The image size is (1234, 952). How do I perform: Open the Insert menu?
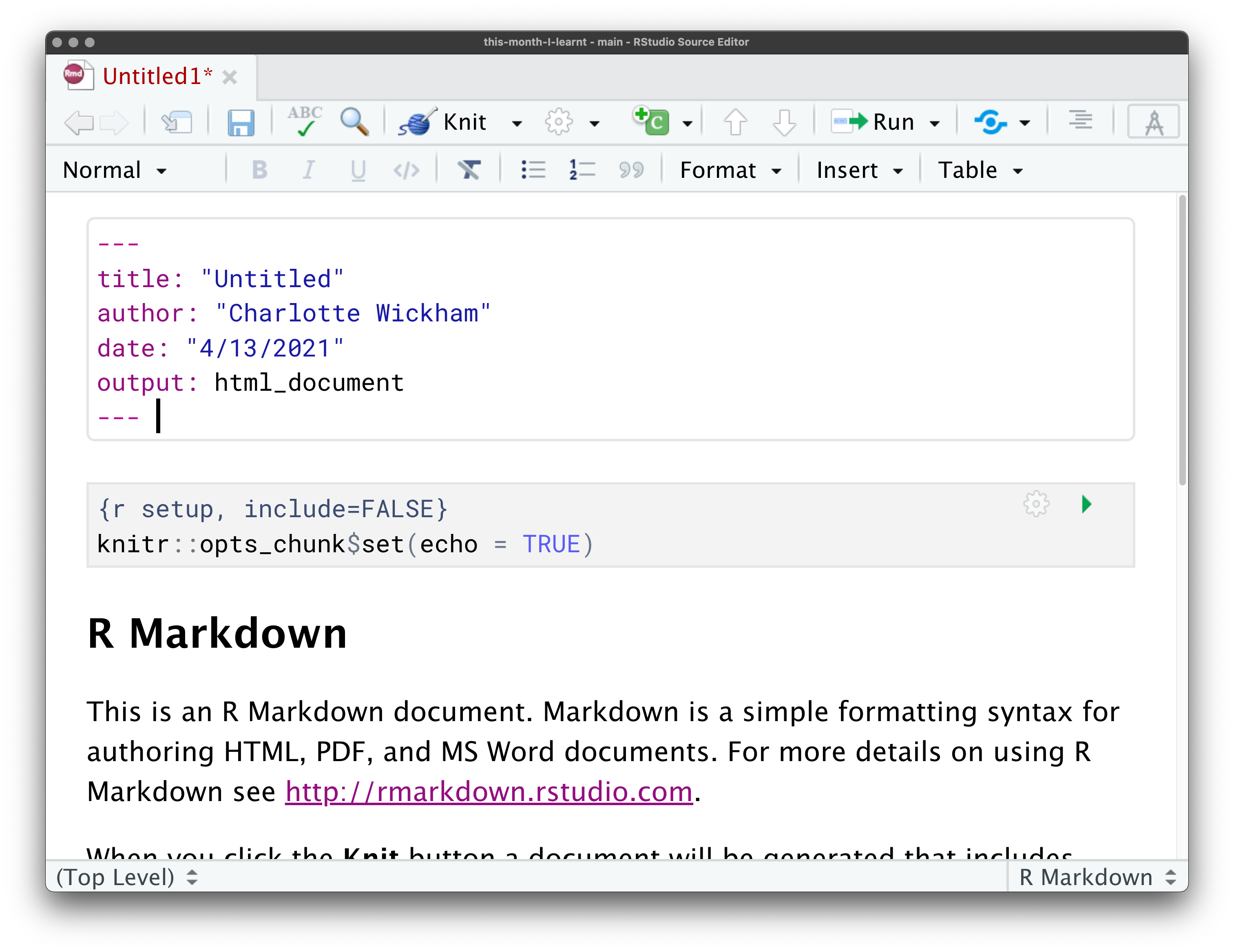(859, 170)
